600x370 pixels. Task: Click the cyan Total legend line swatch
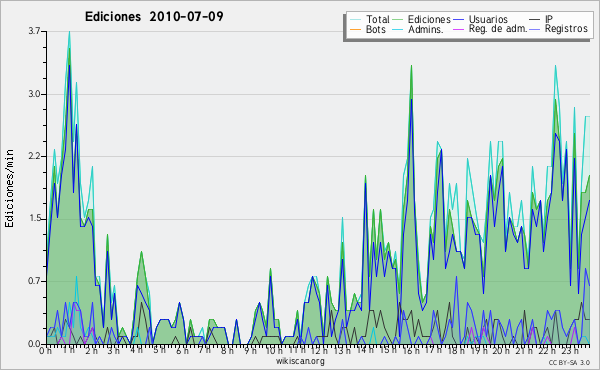point(355,20)
